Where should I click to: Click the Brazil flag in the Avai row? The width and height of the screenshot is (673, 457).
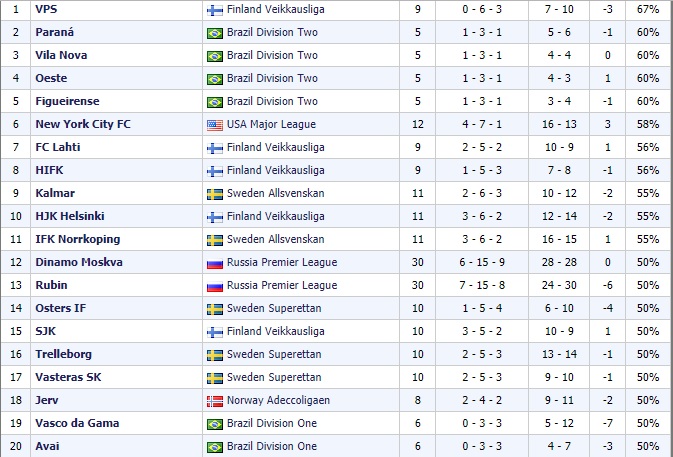pos(215,447)
